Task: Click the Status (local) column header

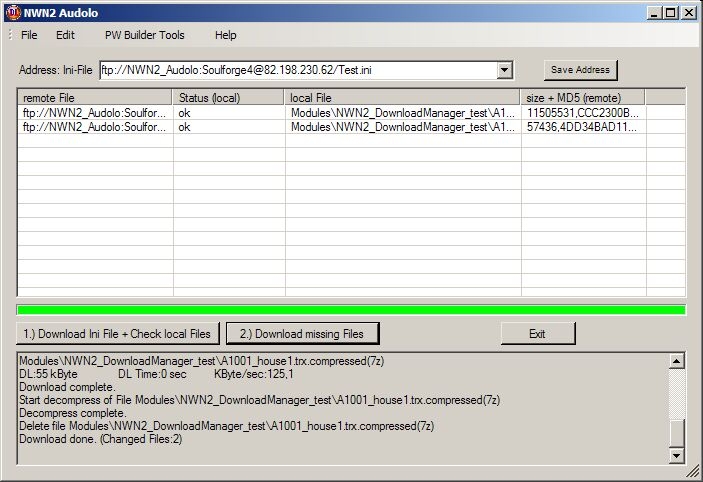Action: 229,98
